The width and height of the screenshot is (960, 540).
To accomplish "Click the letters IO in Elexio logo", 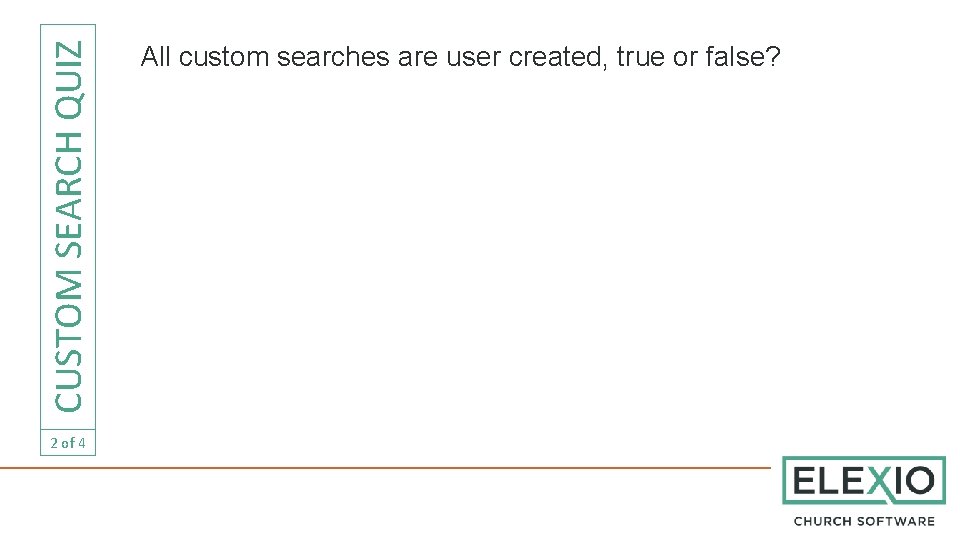I will tap(914, 481).
